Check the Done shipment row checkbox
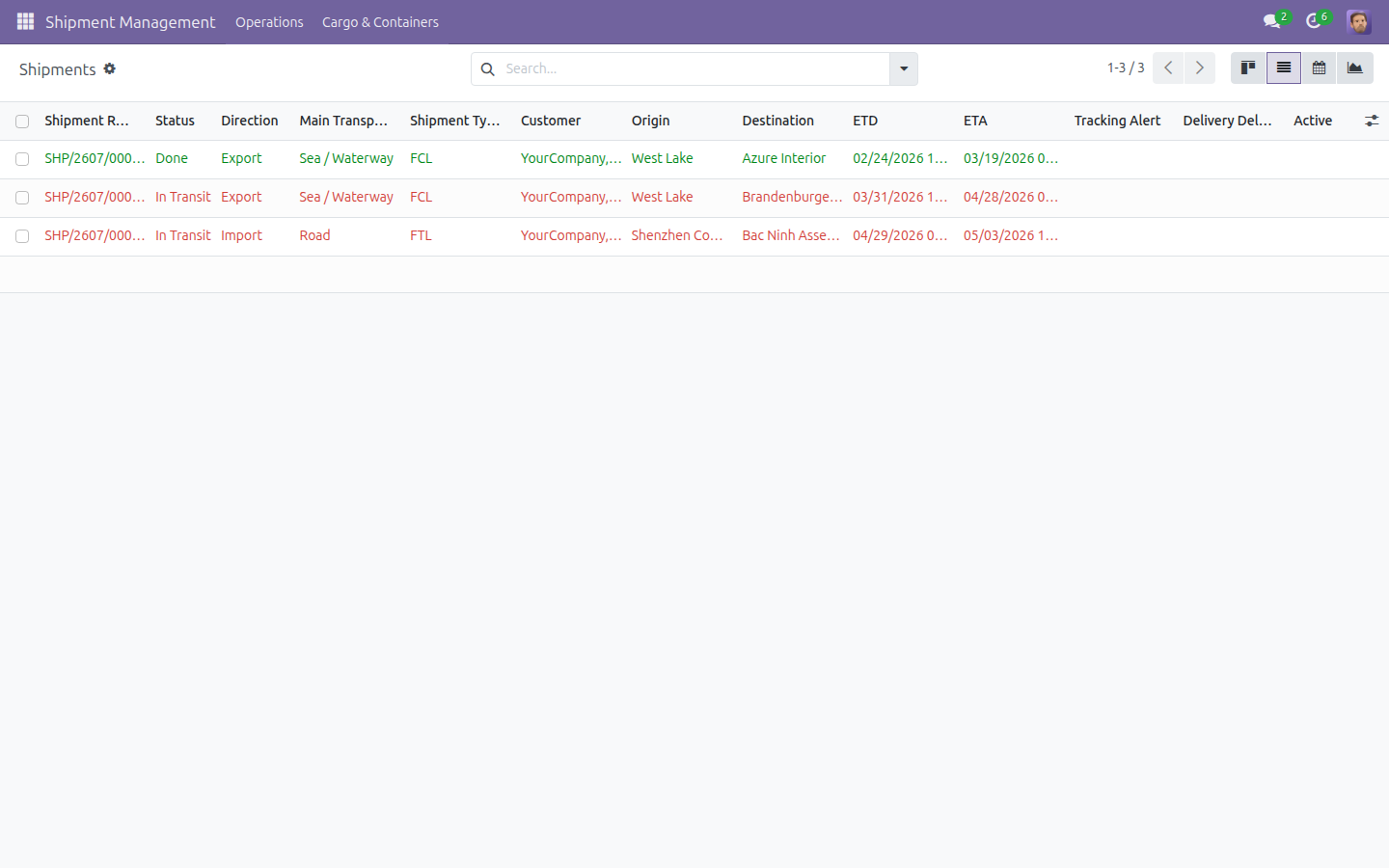The height and width of the screenshot is (868, 1389). coord(22,159)
